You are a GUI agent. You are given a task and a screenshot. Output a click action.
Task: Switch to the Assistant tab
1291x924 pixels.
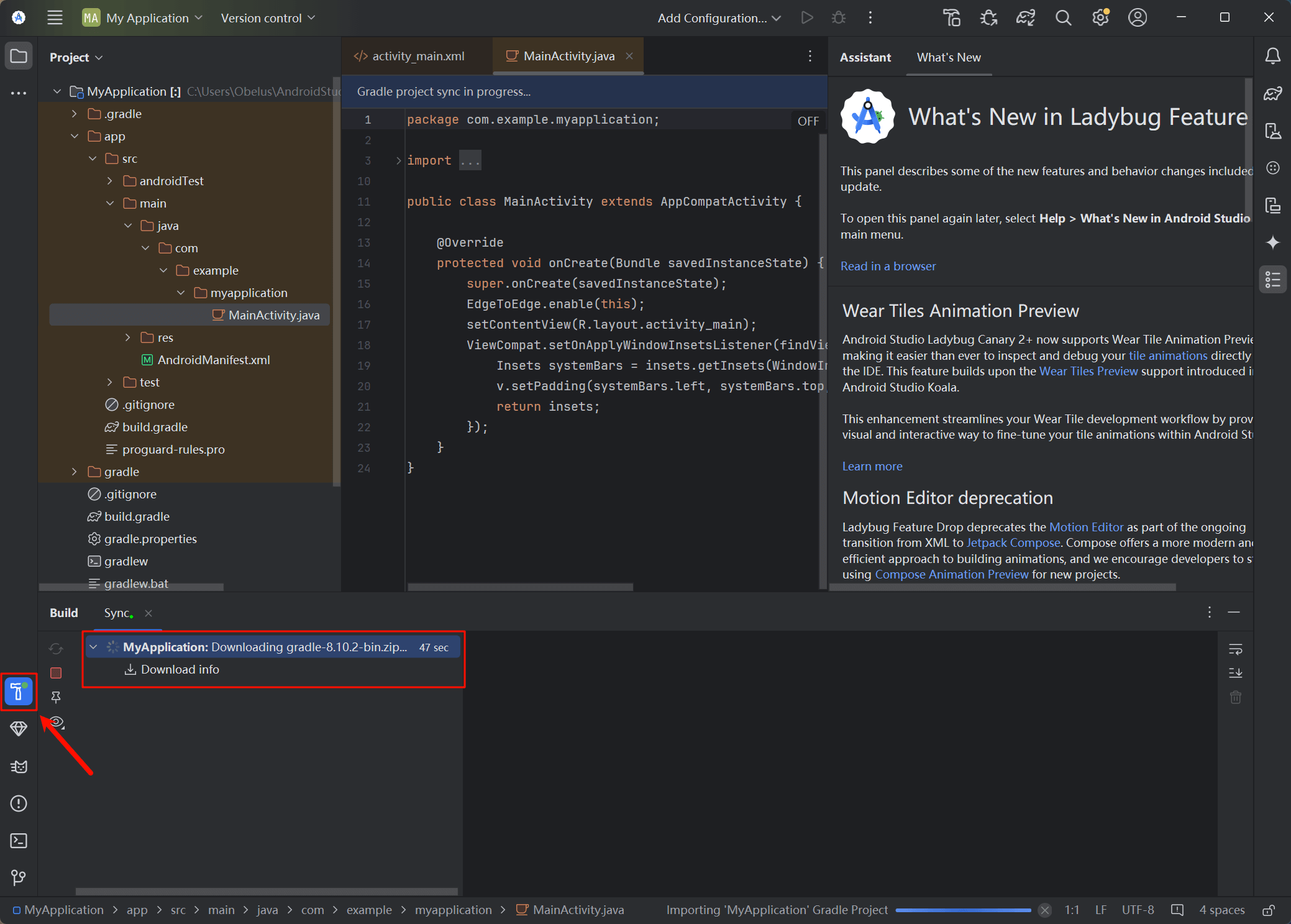click(865, 57)
